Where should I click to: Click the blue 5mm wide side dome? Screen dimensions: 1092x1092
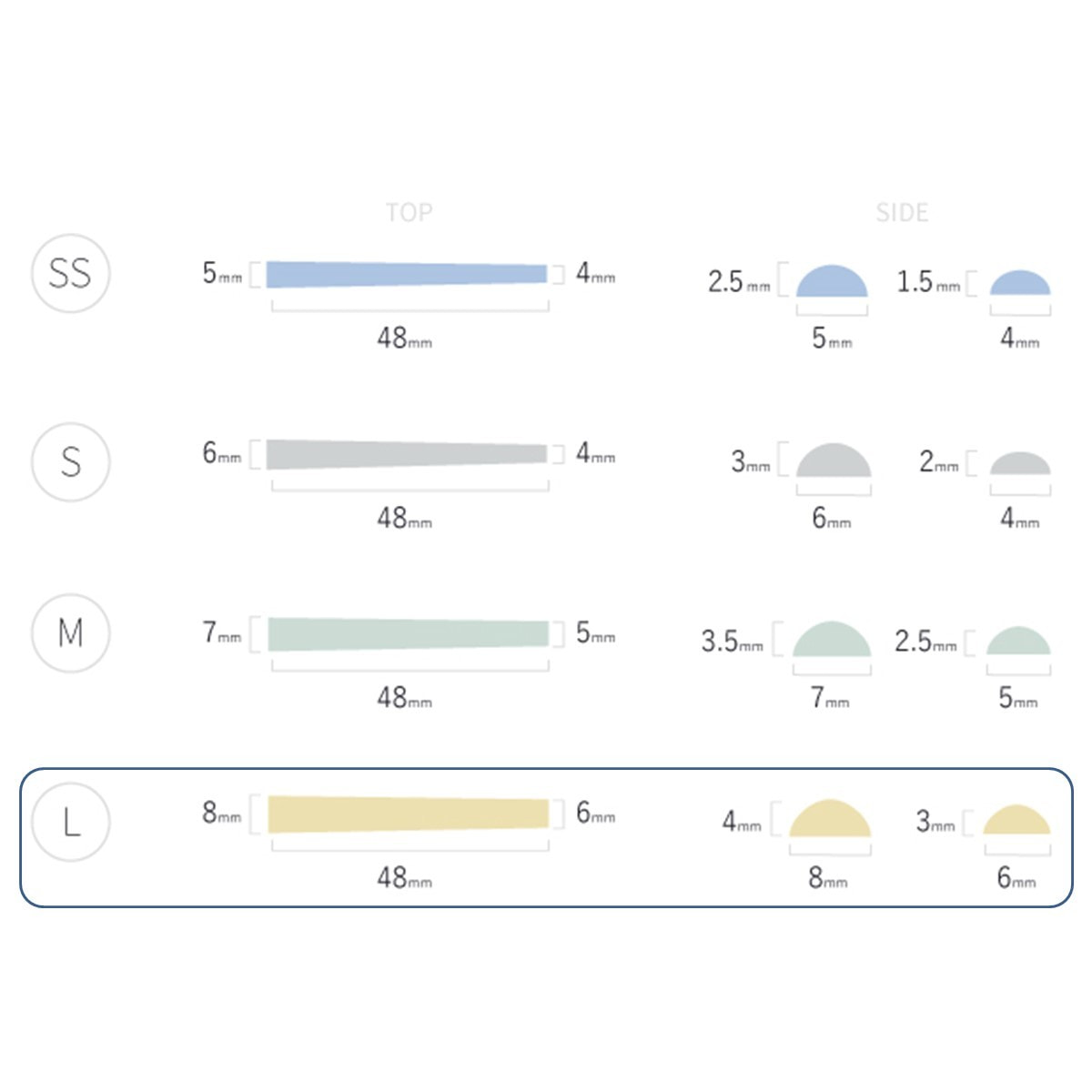pyautogui.click(x=832, y=283)
